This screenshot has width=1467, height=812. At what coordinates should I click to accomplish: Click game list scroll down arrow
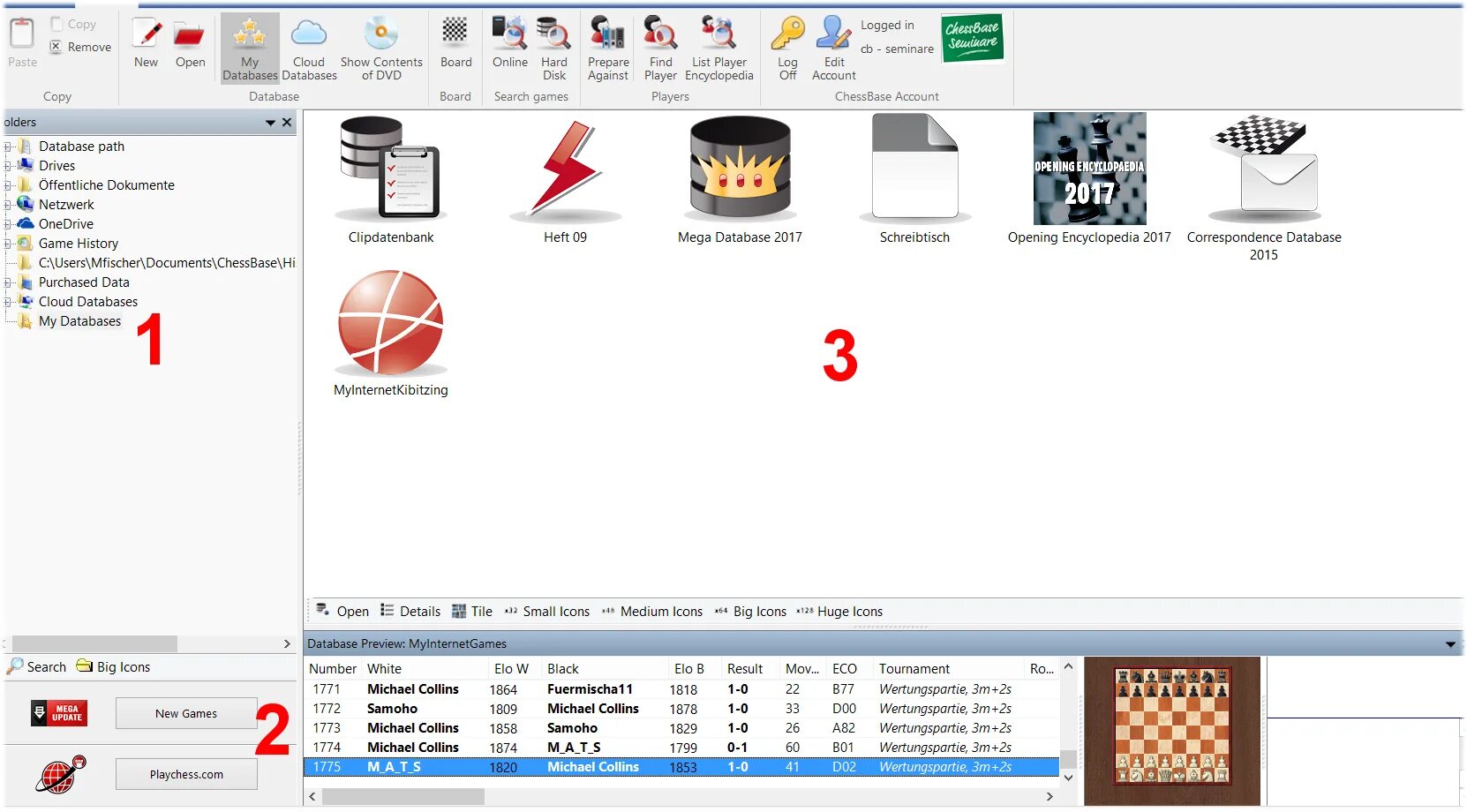1068,778
